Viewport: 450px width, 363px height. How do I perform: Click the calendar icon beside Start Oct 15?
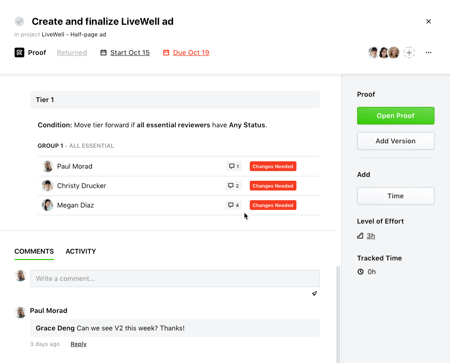(x=103, y=53)
